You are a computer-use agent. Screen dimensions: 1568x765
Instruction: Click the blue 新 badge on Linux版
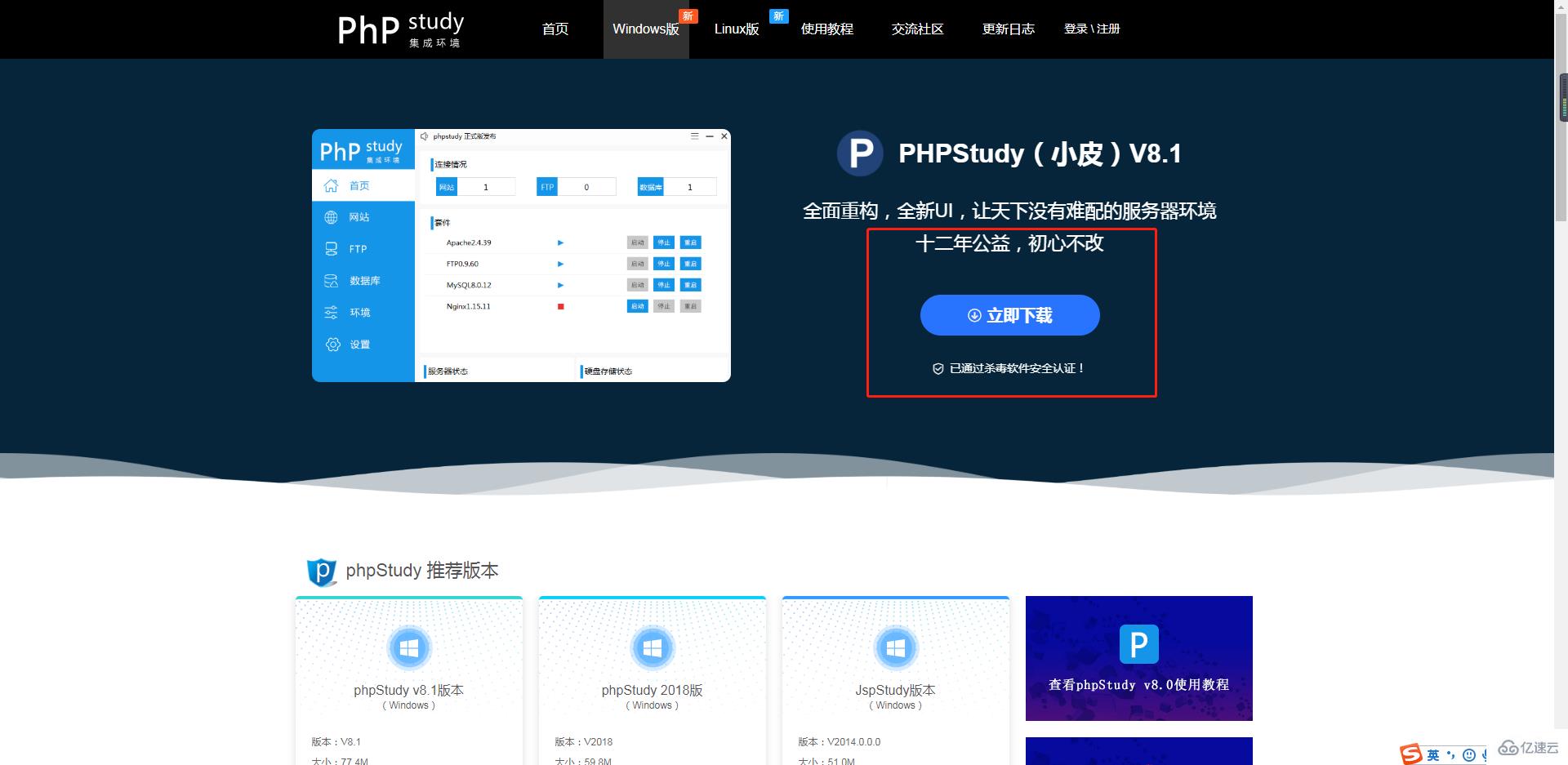[x=778, y=16]
